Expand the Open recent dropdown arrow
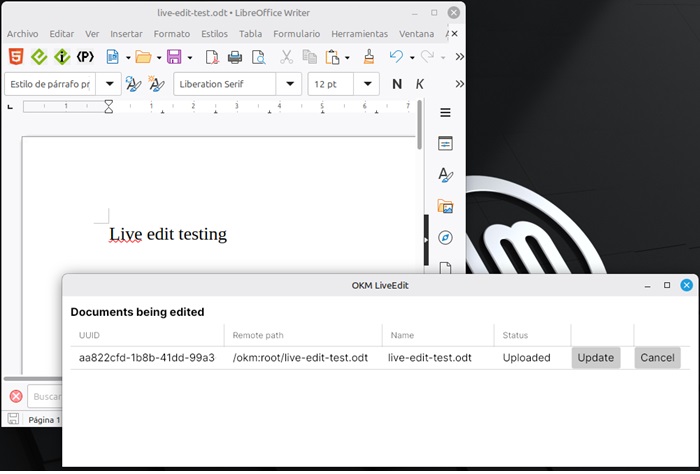The width and height of the screenshot is (700, 474). pos(158,58)
